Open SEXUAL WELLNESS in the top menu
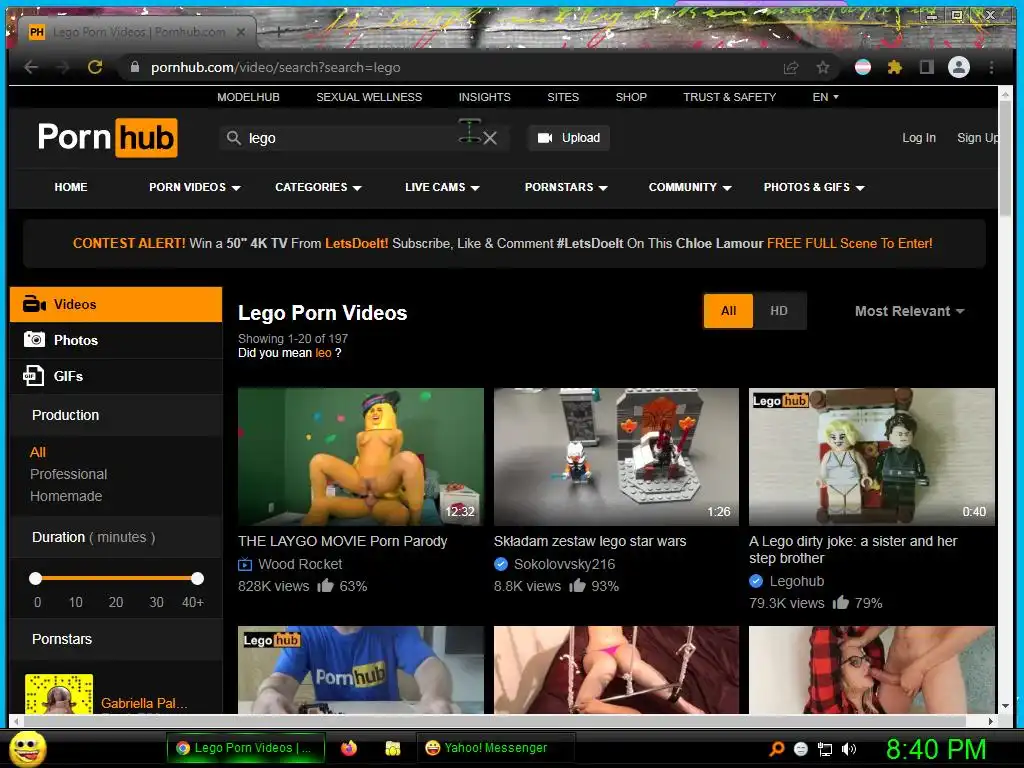Viewport: 1024px width, 768px height. pyautogui.click(x=369, y=97)
